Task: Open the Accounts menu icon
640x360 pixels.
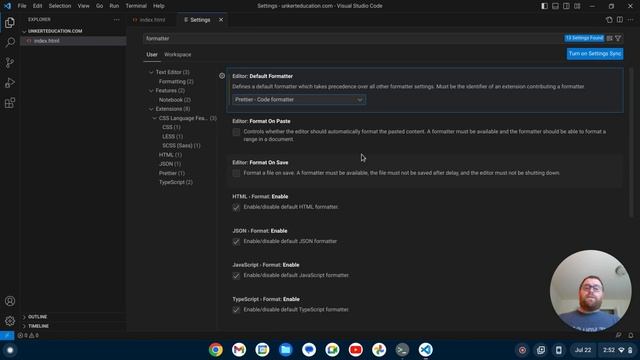Action: point(10,301)
